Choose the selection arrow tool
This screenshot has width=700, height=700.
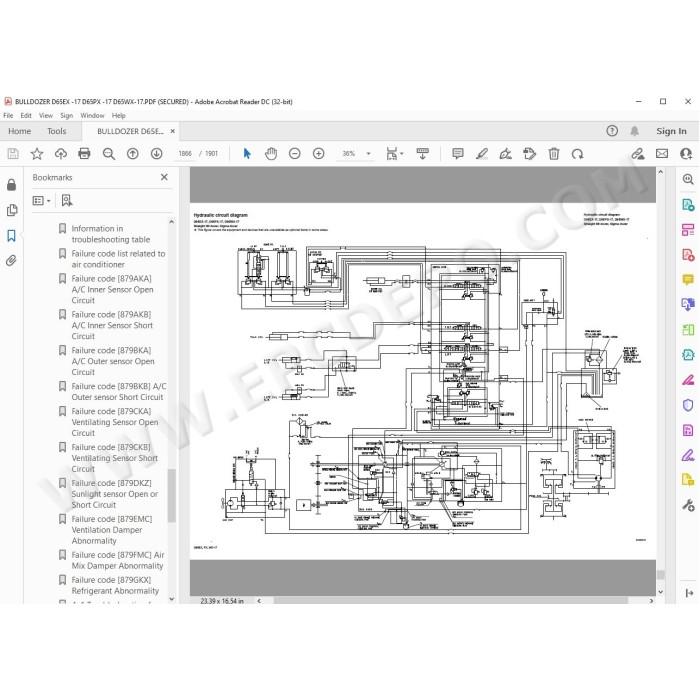(247, 154)
